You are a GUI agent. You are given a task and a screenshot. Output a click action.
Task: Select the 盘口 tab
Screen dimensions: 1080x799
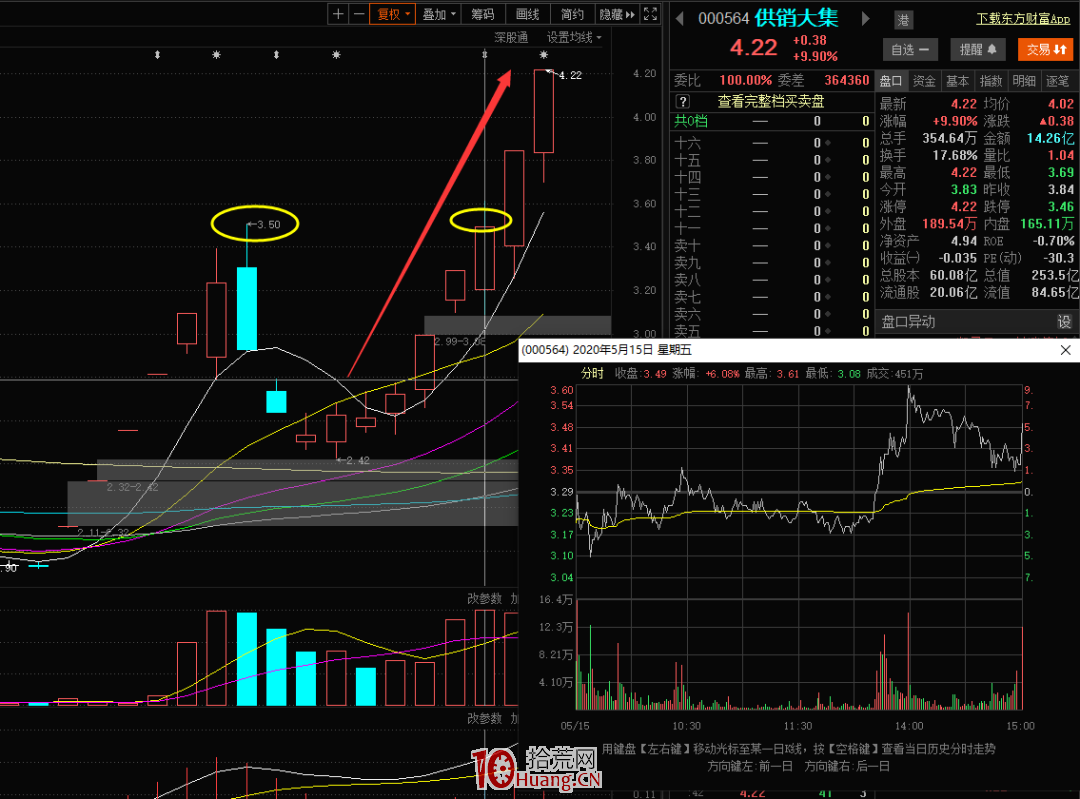coord(891,81)
